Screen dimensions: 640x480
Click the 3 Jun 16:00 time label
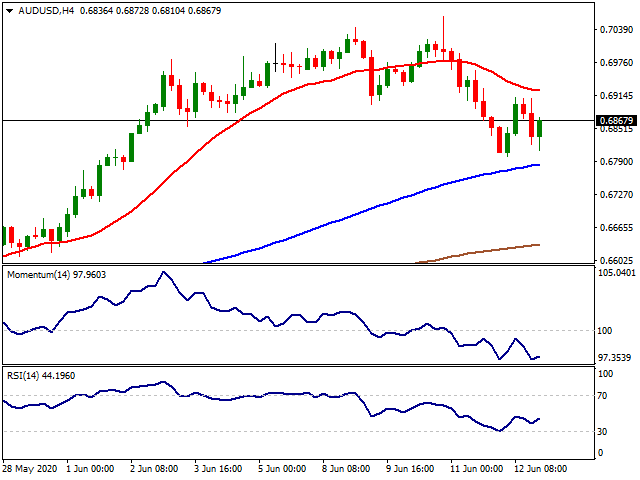[218, 469]
